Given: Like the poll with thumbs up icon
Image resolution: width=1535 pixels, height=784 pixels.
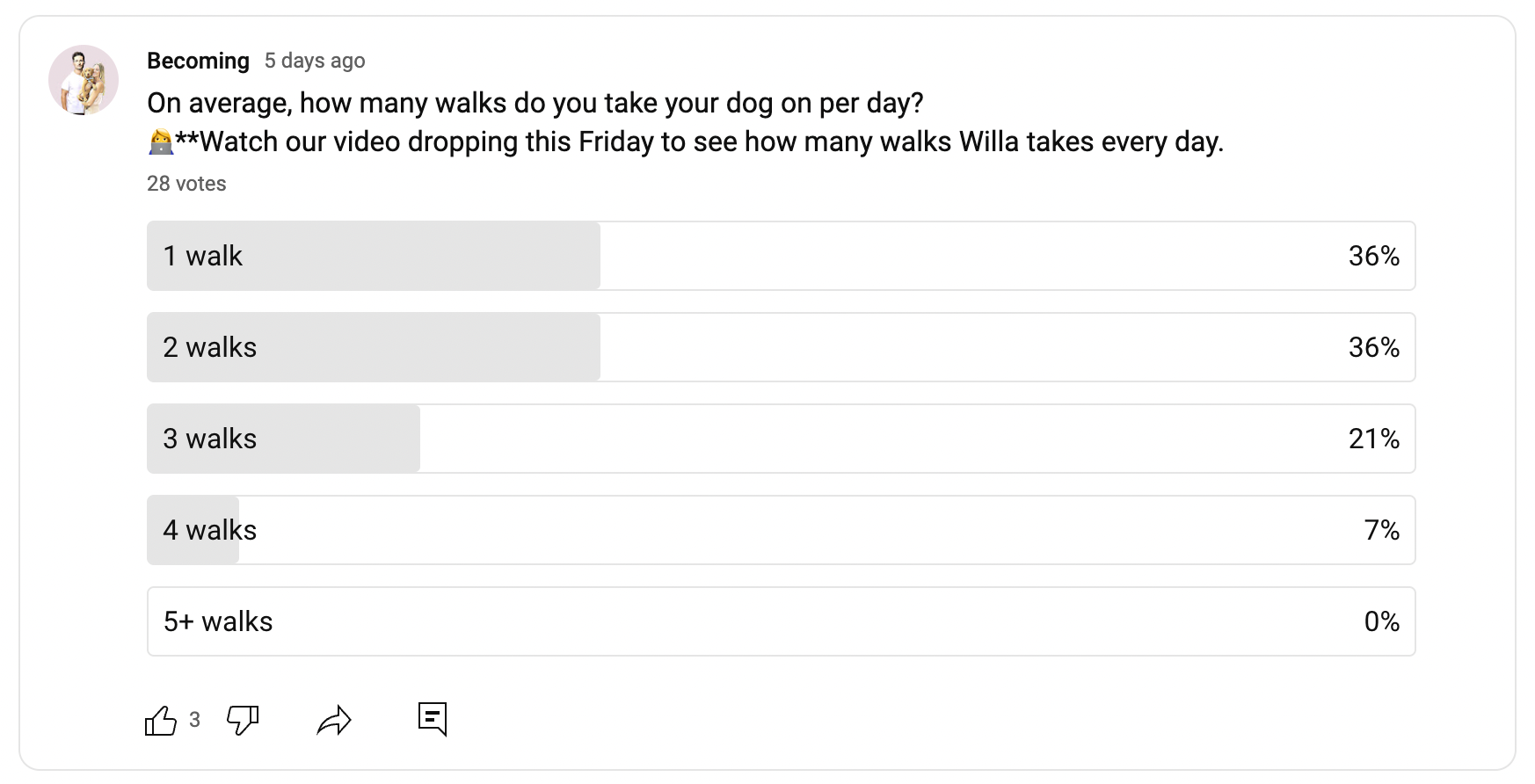Looking at the screenshot, I should click(x=160, y=721).
